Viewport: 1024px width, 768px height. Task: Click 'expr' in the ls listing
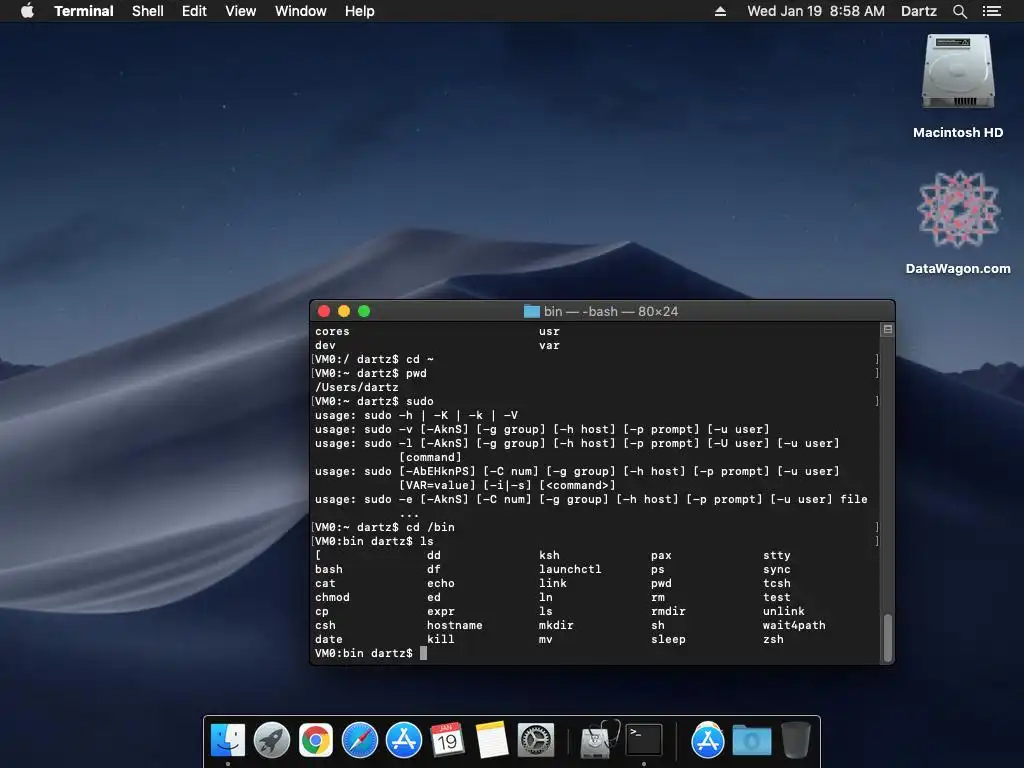441,611
